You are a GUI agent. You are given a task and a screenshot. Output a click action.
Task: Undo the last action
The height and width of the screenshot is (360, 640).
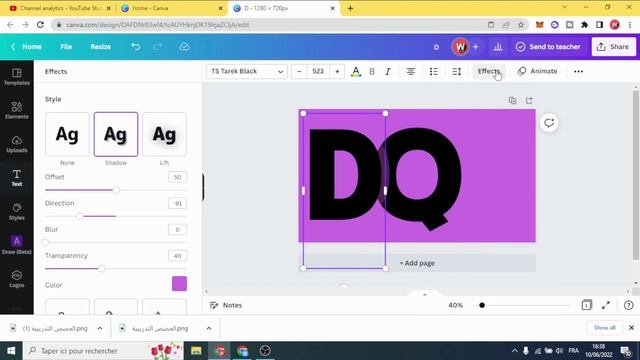(136, 47)
